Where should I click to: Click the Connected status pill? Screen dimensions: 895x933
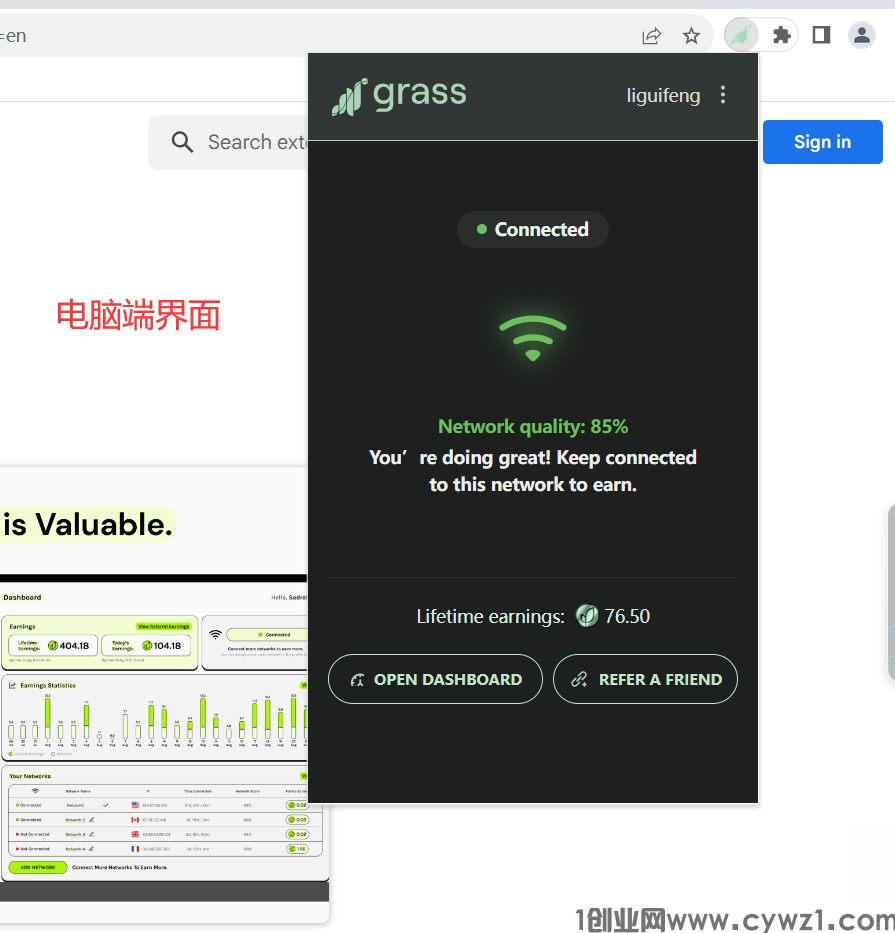coord(533,229)
